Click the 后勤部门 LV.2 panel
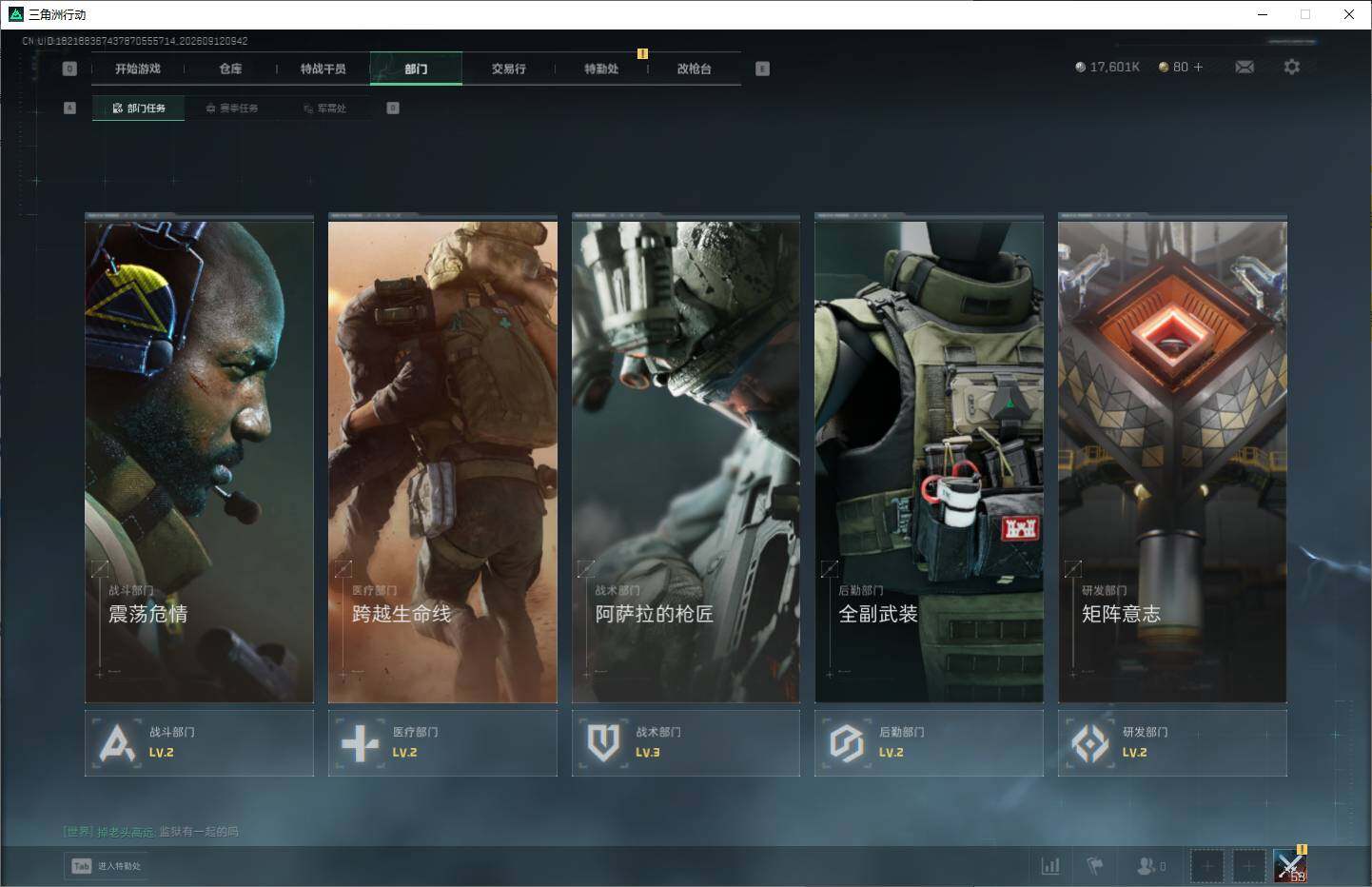Image resolution: width=1372 pixels, height=887 pixels. coord(929,742)
